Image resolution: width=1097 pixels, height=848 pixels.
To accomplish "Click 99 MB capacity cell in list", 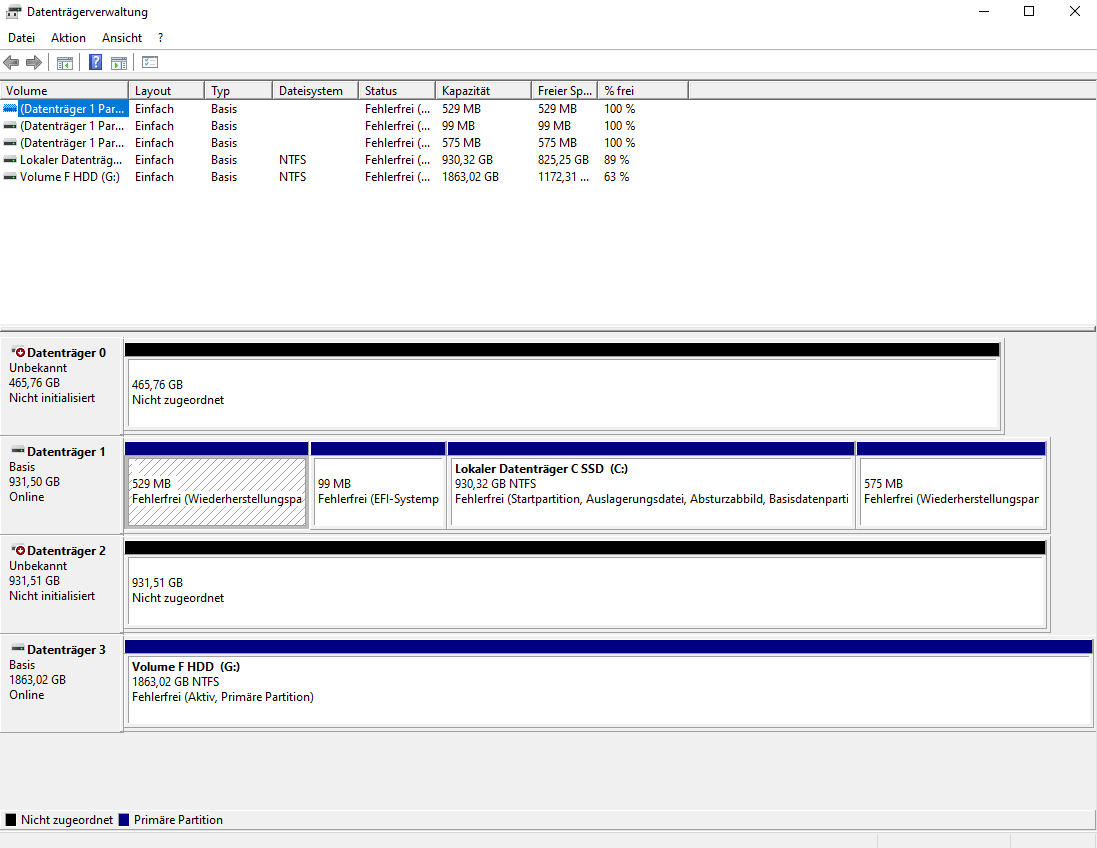I will click(458, 126).
